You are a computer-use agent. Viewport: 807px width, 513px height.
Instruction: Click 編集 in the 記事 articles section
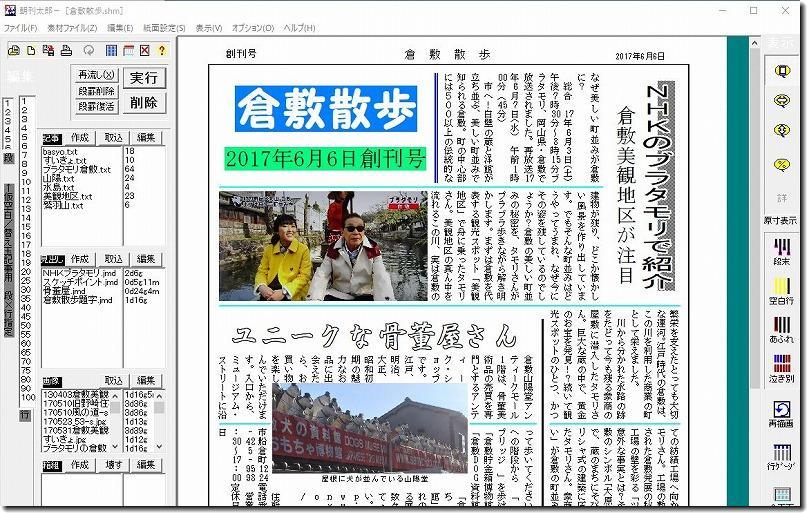pyautogui.click(x=146, y=137)
